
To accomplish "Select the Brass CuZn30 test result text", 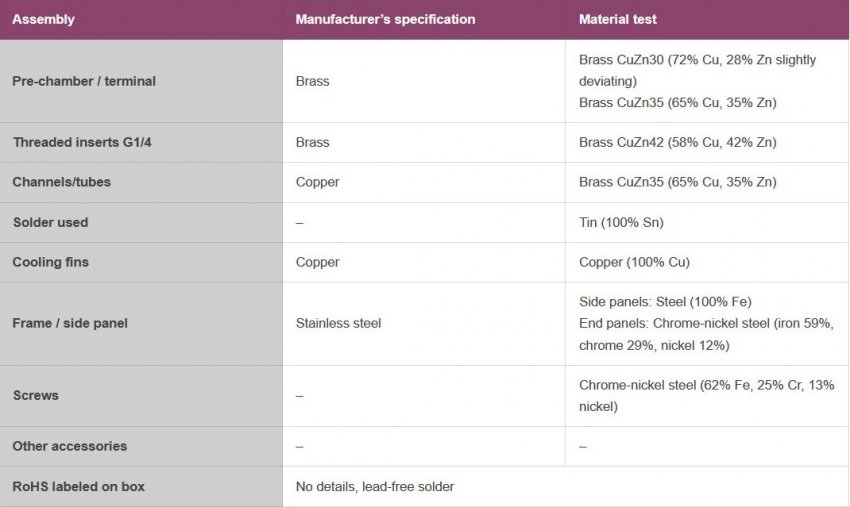I will (697, 60).
